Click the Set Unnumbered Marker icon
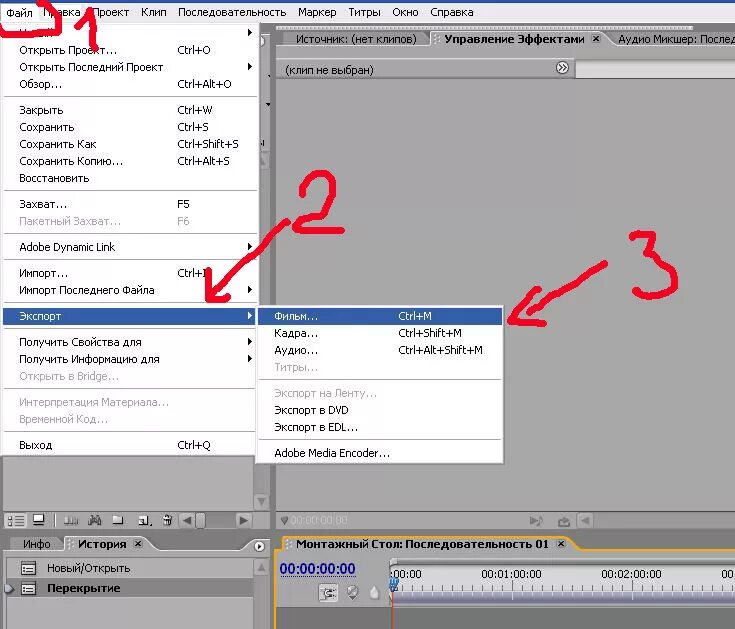This screenshot has height=629, width=735. tap(374, 593)
